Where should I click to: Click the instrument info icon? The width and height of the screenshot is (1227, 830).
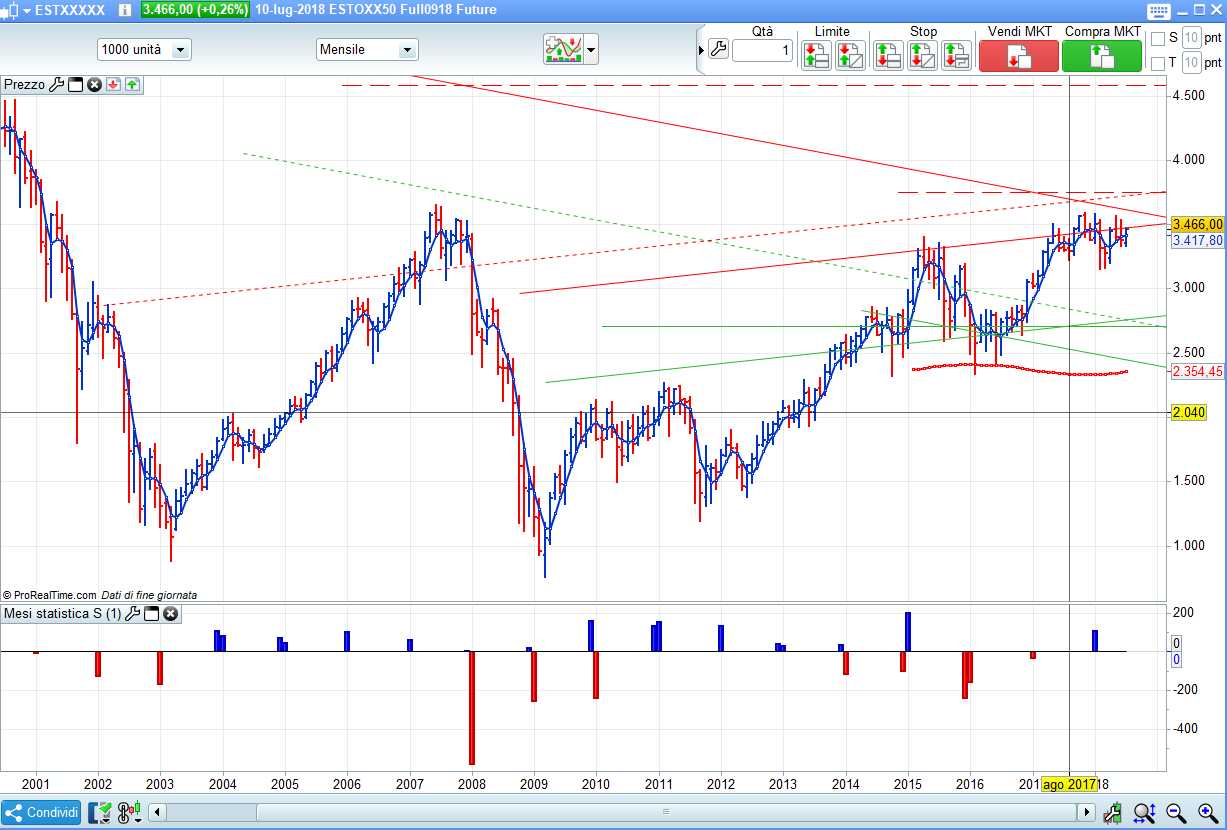124,10
